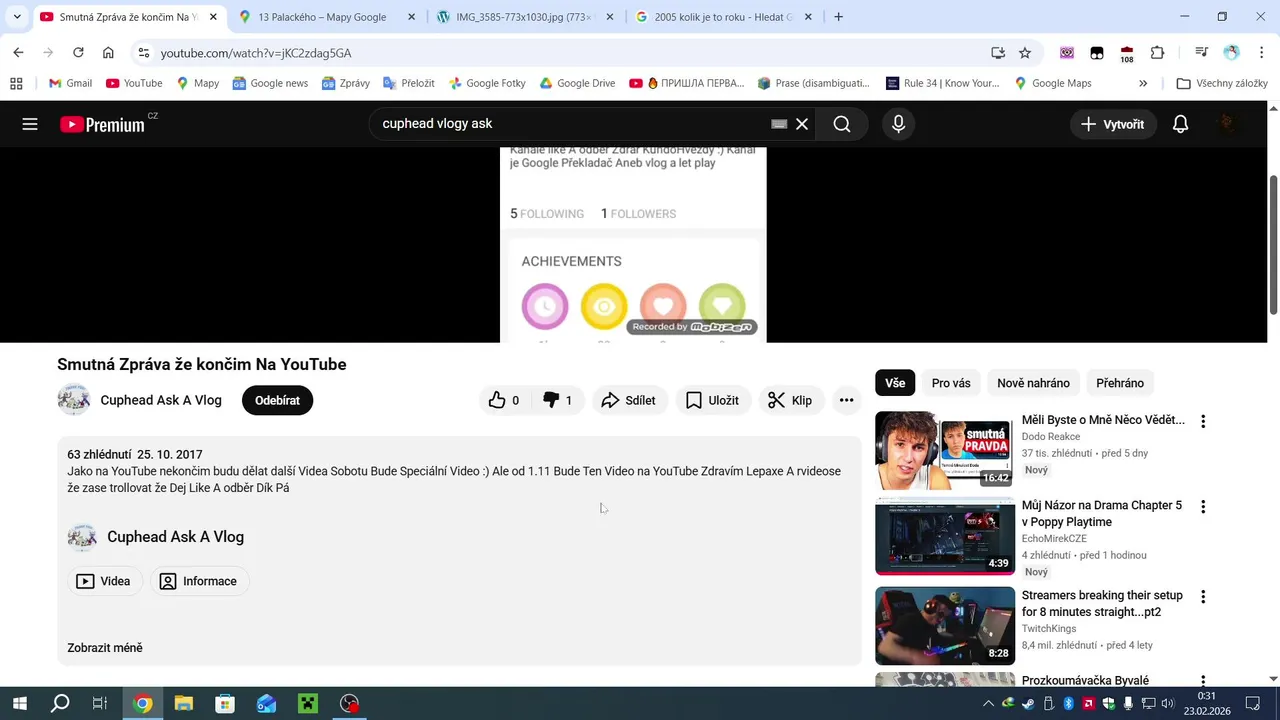Open the purple eye extension

click(1067, 53)
